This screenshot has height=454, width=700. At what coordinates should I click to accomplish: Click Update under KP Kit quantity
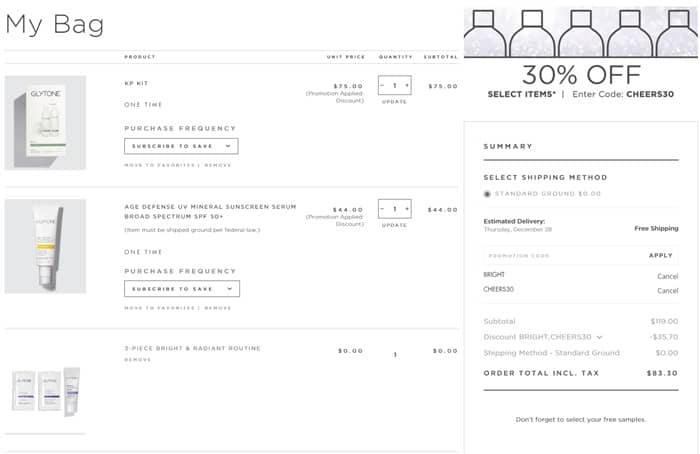coord(394,102)
